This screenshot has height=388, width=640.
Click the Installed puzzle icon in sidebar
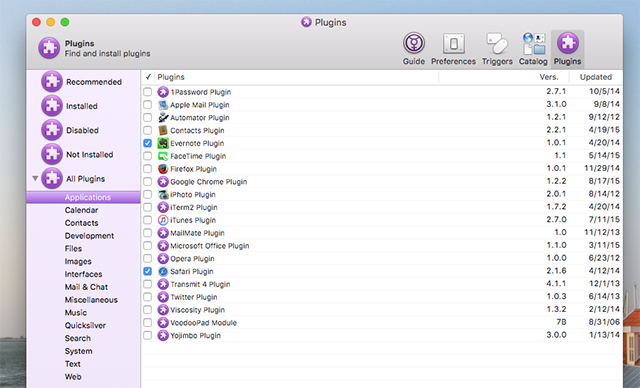point(52,106)
